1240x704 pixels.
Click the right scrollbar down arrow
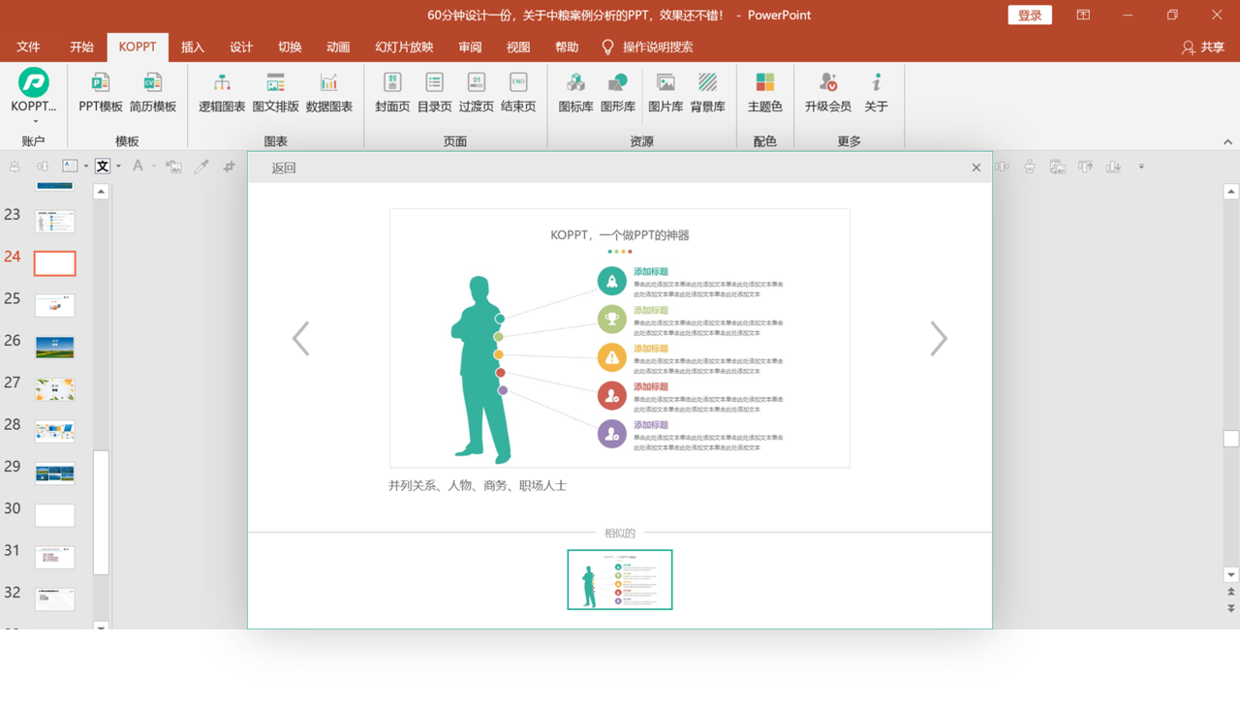pyautogui.click(x=1231, y=575)
